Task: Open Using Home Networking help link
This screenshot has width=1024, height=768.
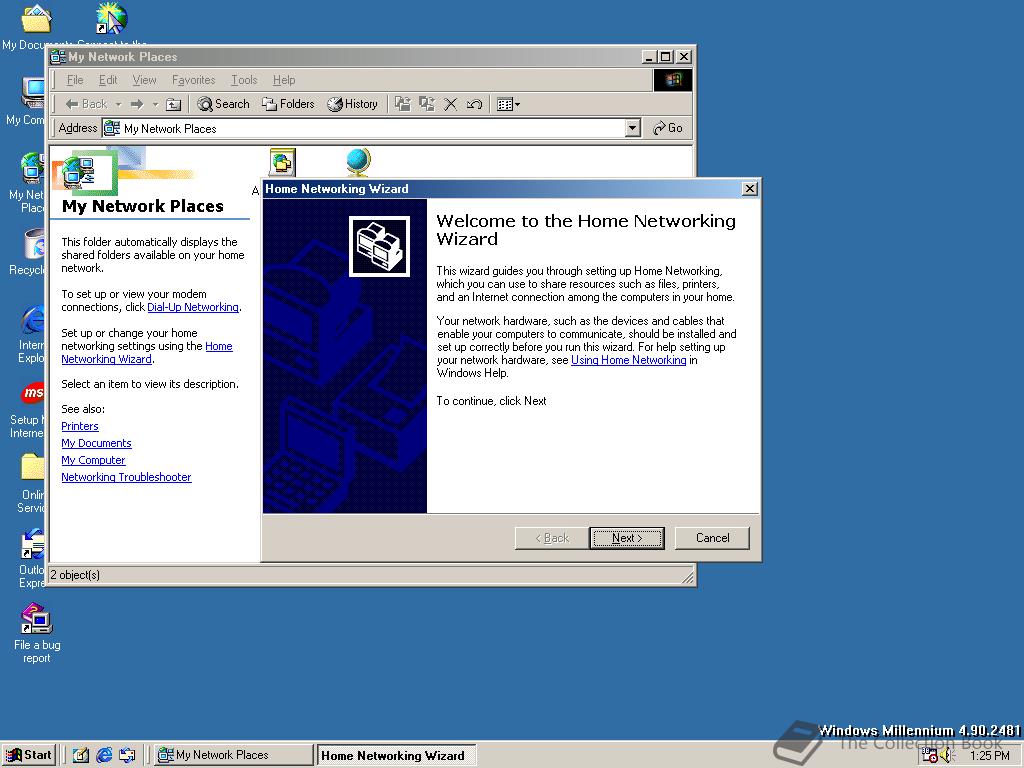Action: pos(628,360)
